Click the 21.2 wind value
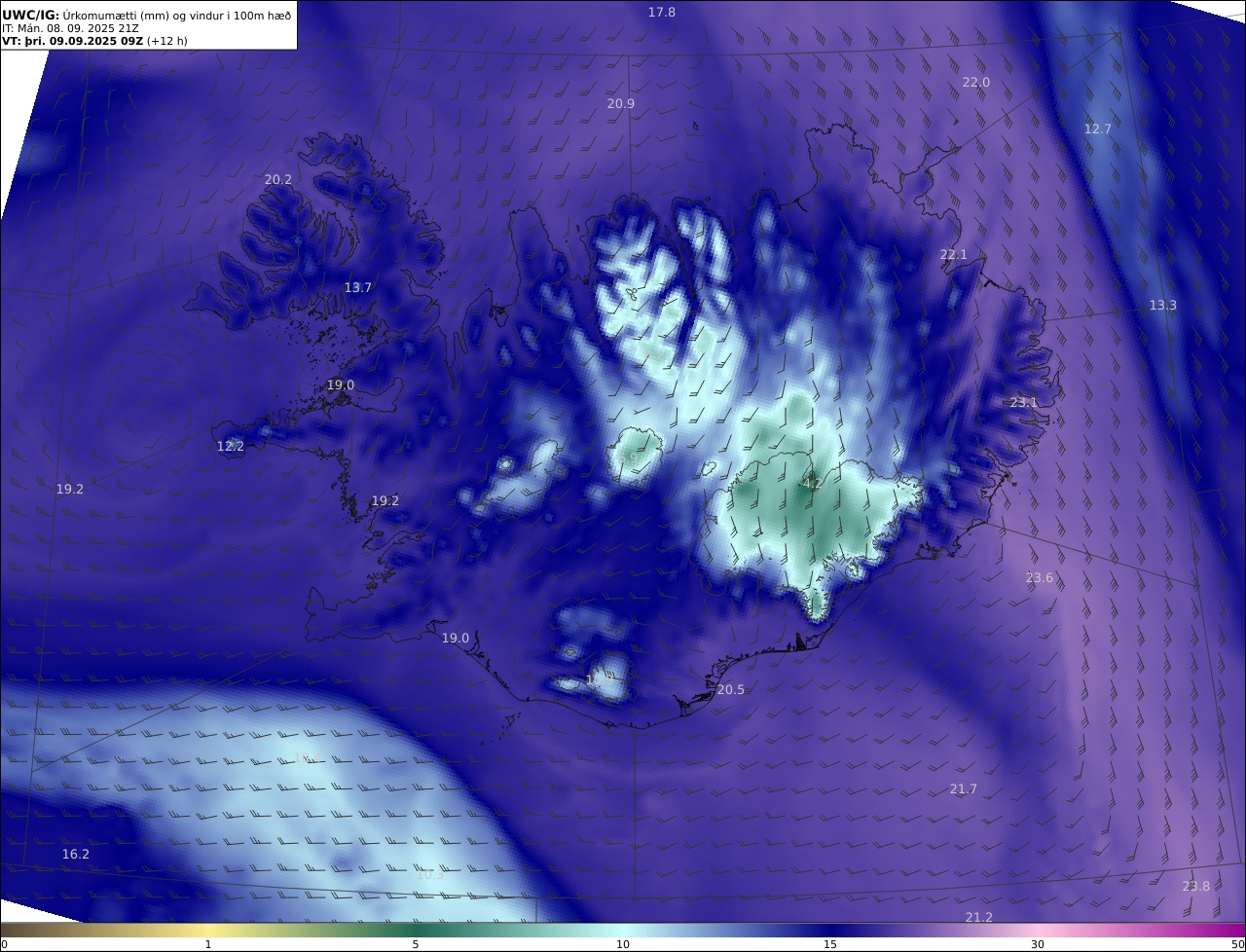Image resolution: width=1246 pixels, height=952 pixels. [x=979, y=917]
